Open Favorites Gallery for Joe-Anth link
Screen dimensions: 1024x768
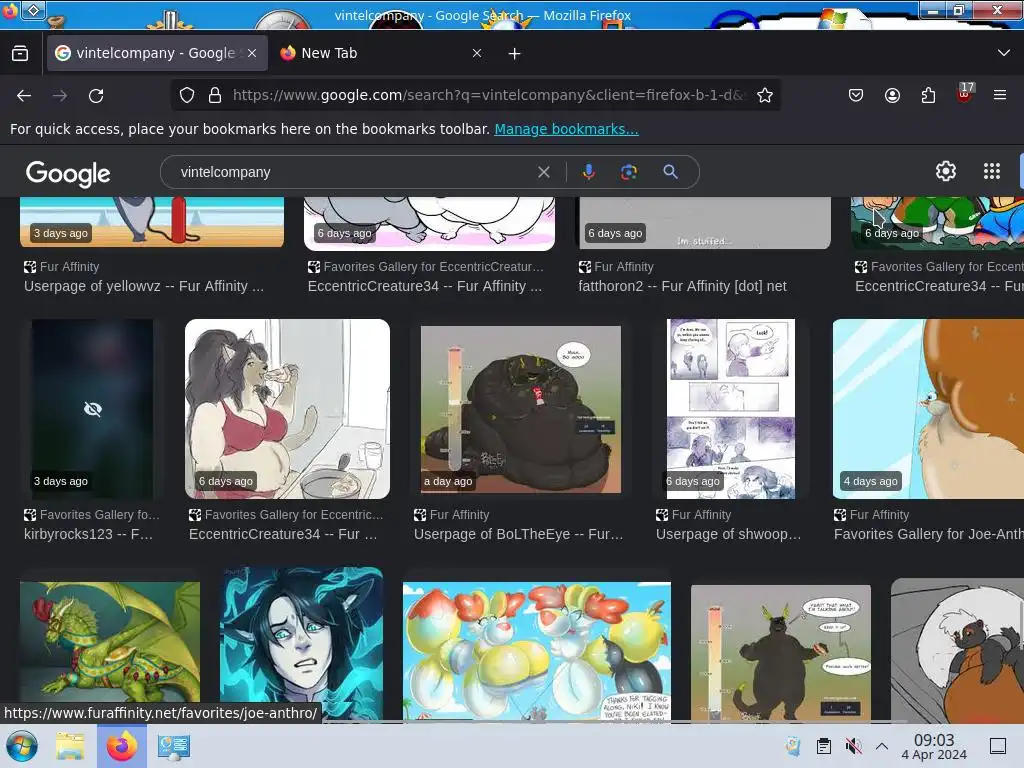[x=929, y=534]
